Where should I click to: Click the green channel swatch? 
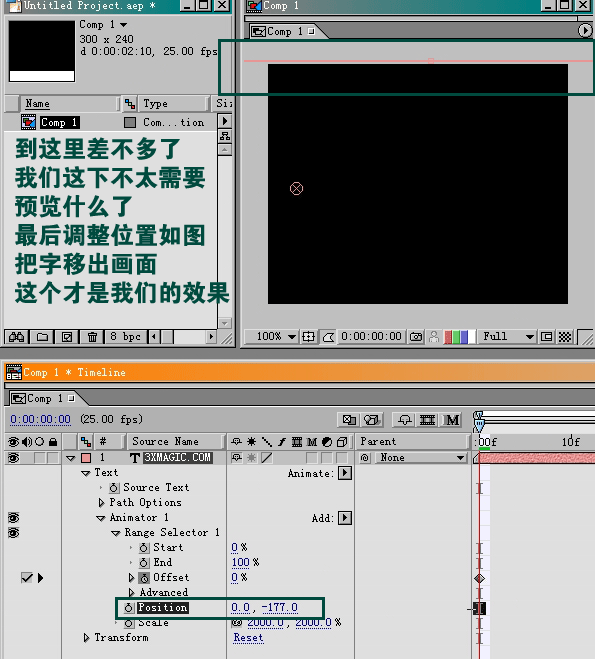coord(456,337)
